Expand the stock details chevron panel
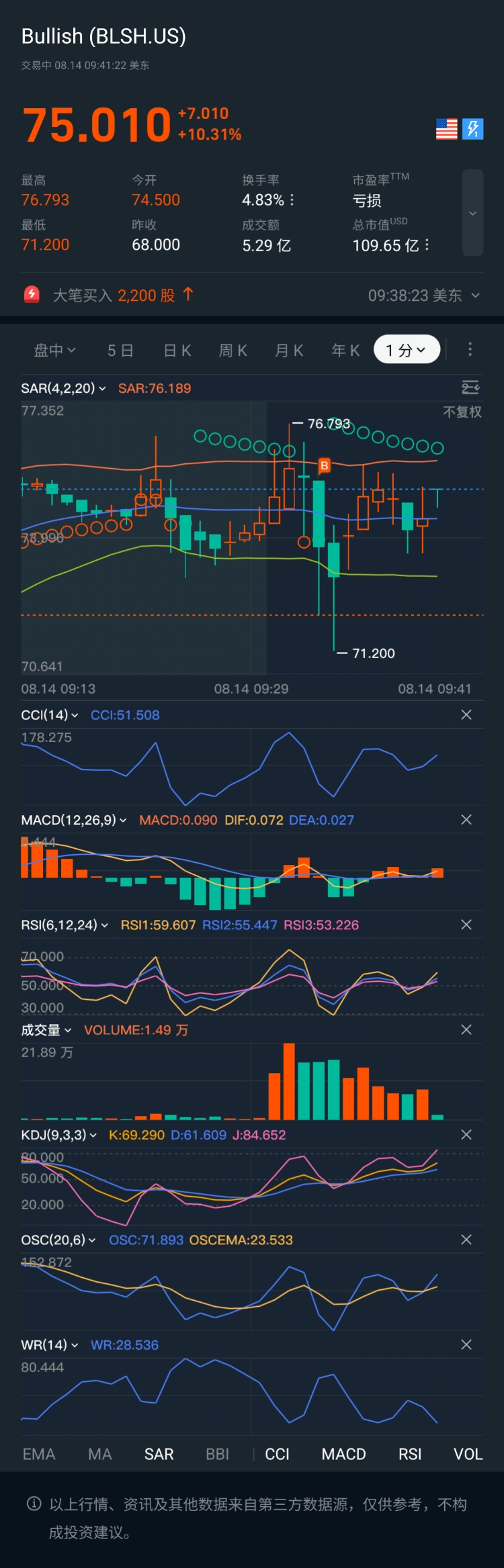 tap(473, 213)
